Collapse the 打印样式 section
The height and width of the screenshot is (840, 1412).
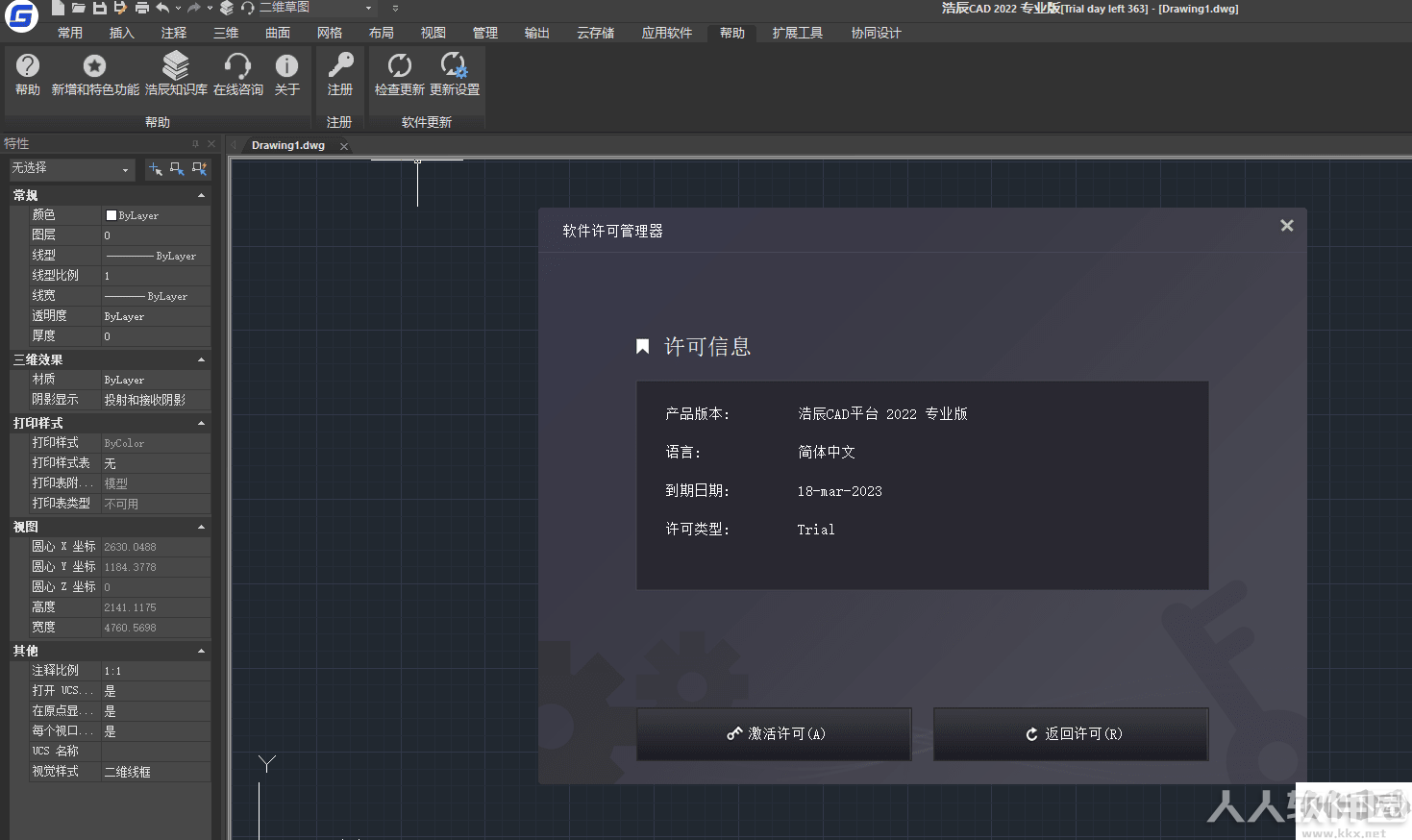click(201, 423)
